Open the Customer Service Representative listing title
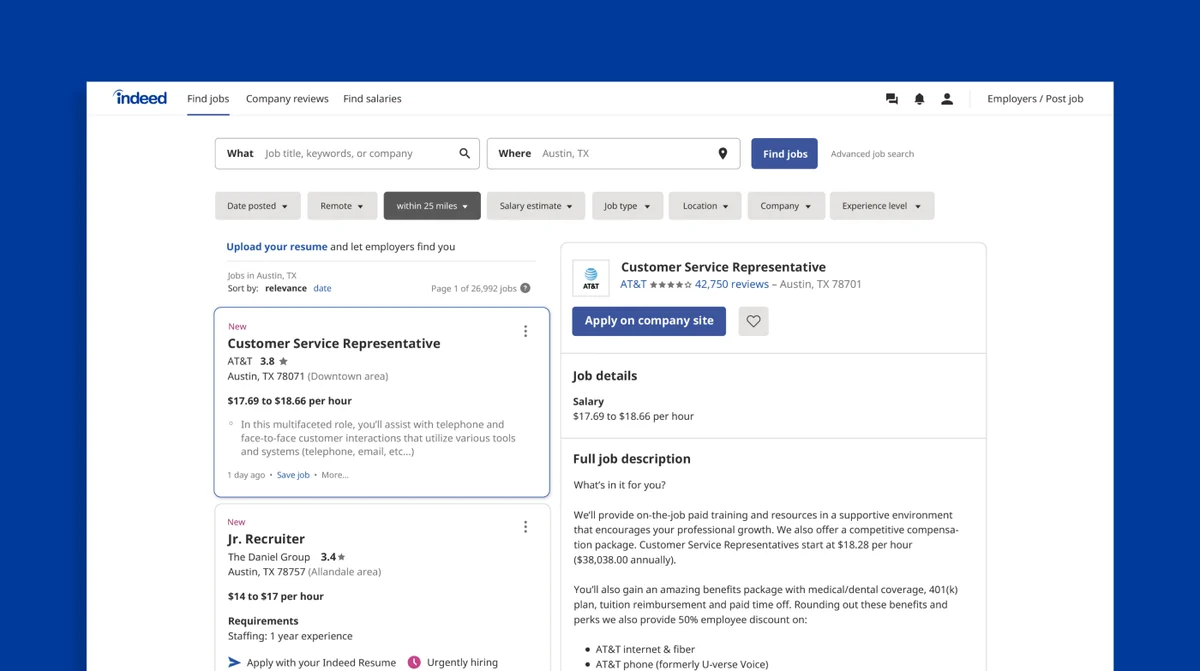 334,343
